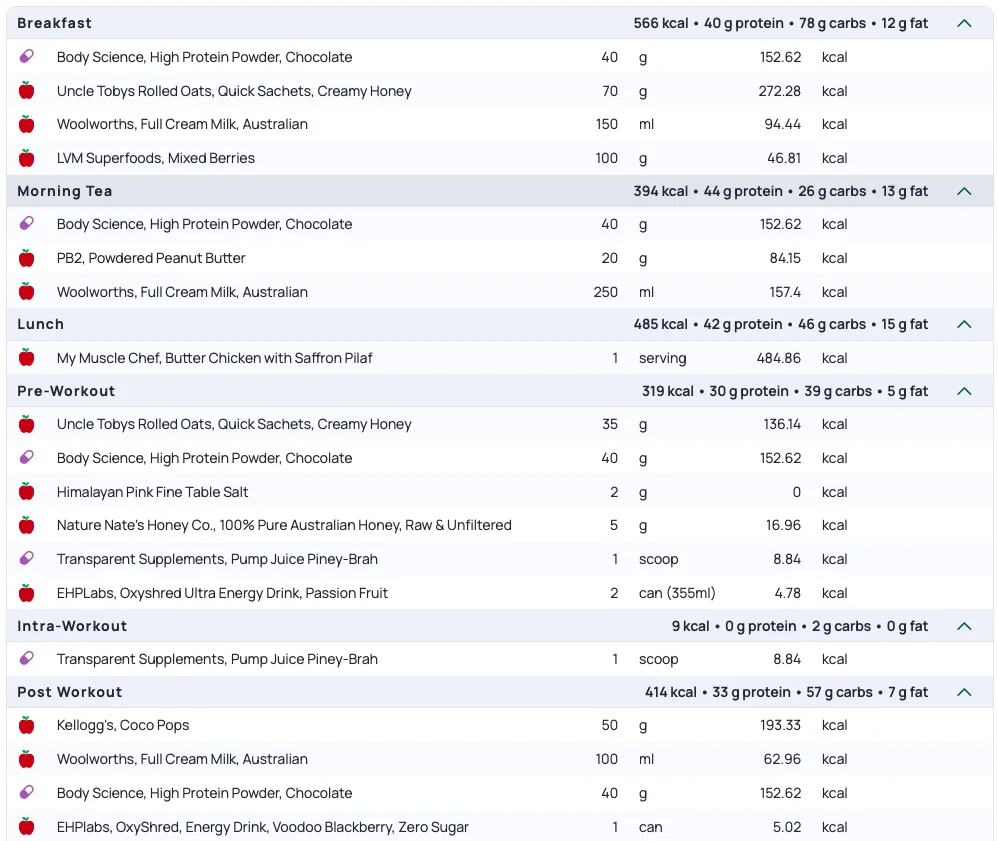Collapse the Post Workout section

(x=964, y=692)
